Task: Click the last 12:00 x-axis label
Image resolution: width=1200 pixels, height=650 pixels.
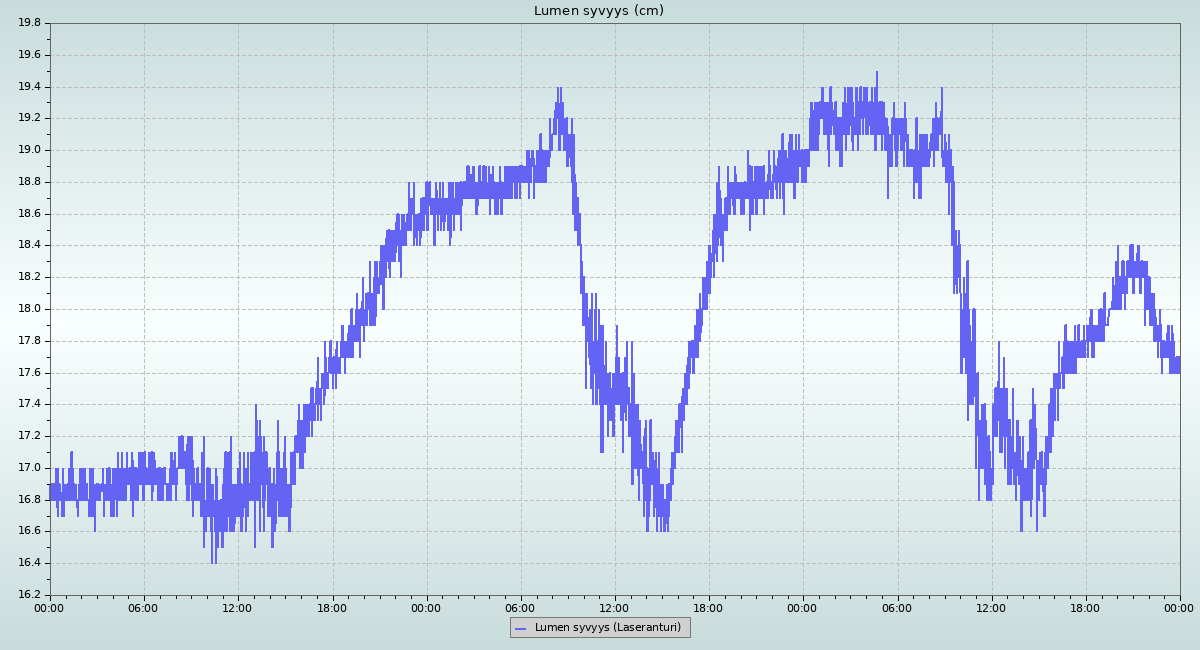Action: coord(991,608)
